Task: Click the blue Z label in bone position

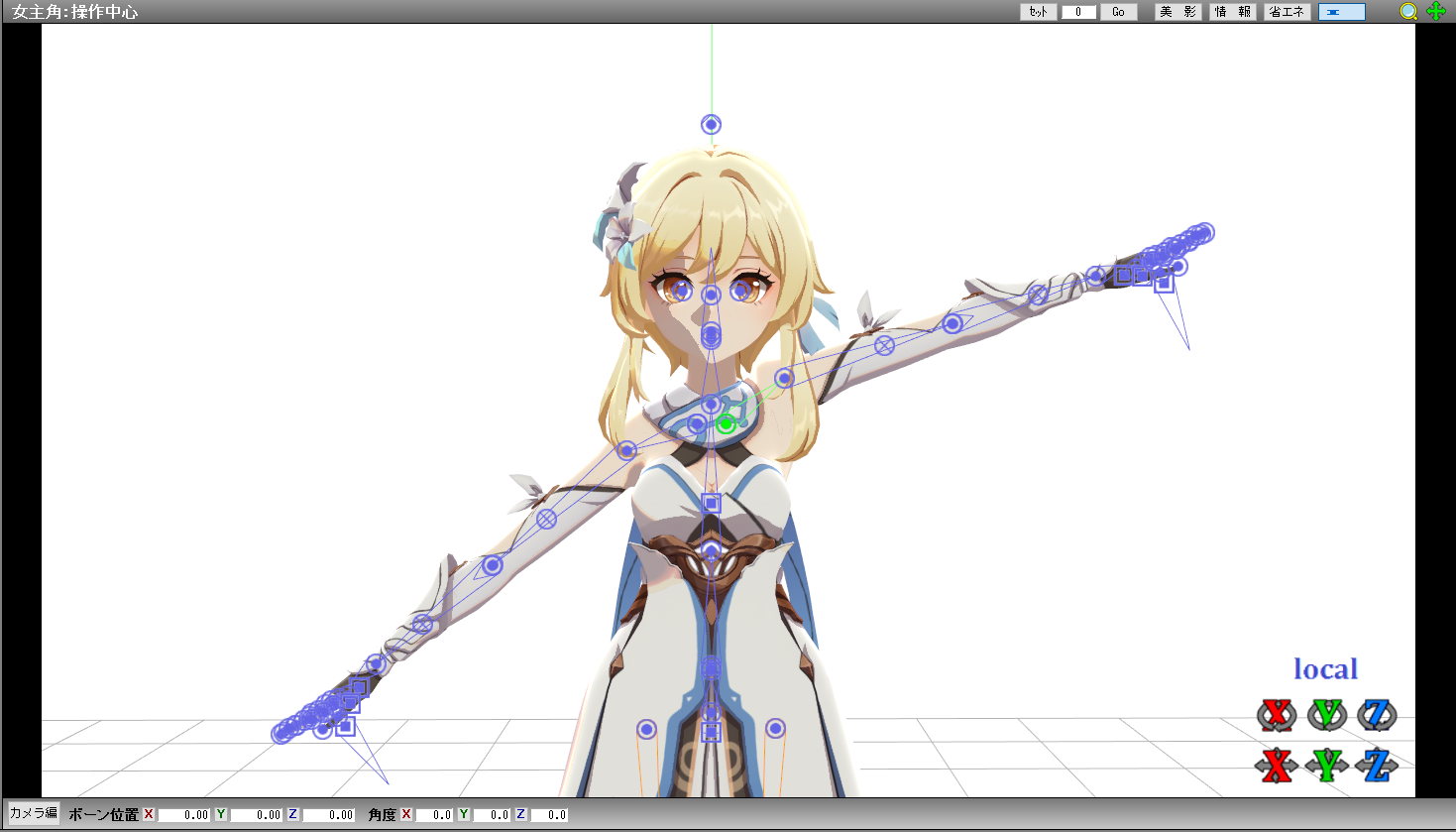Action: (x=293, y=814)
